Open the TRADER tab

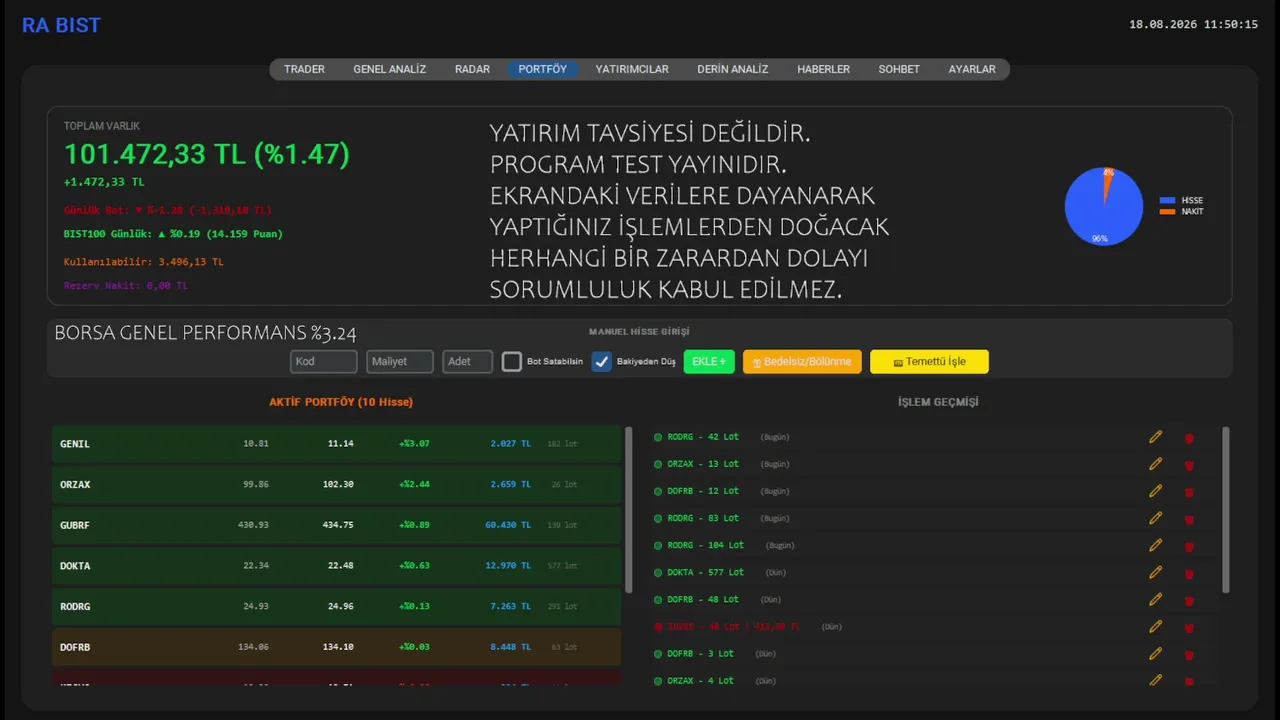point(304,69)
